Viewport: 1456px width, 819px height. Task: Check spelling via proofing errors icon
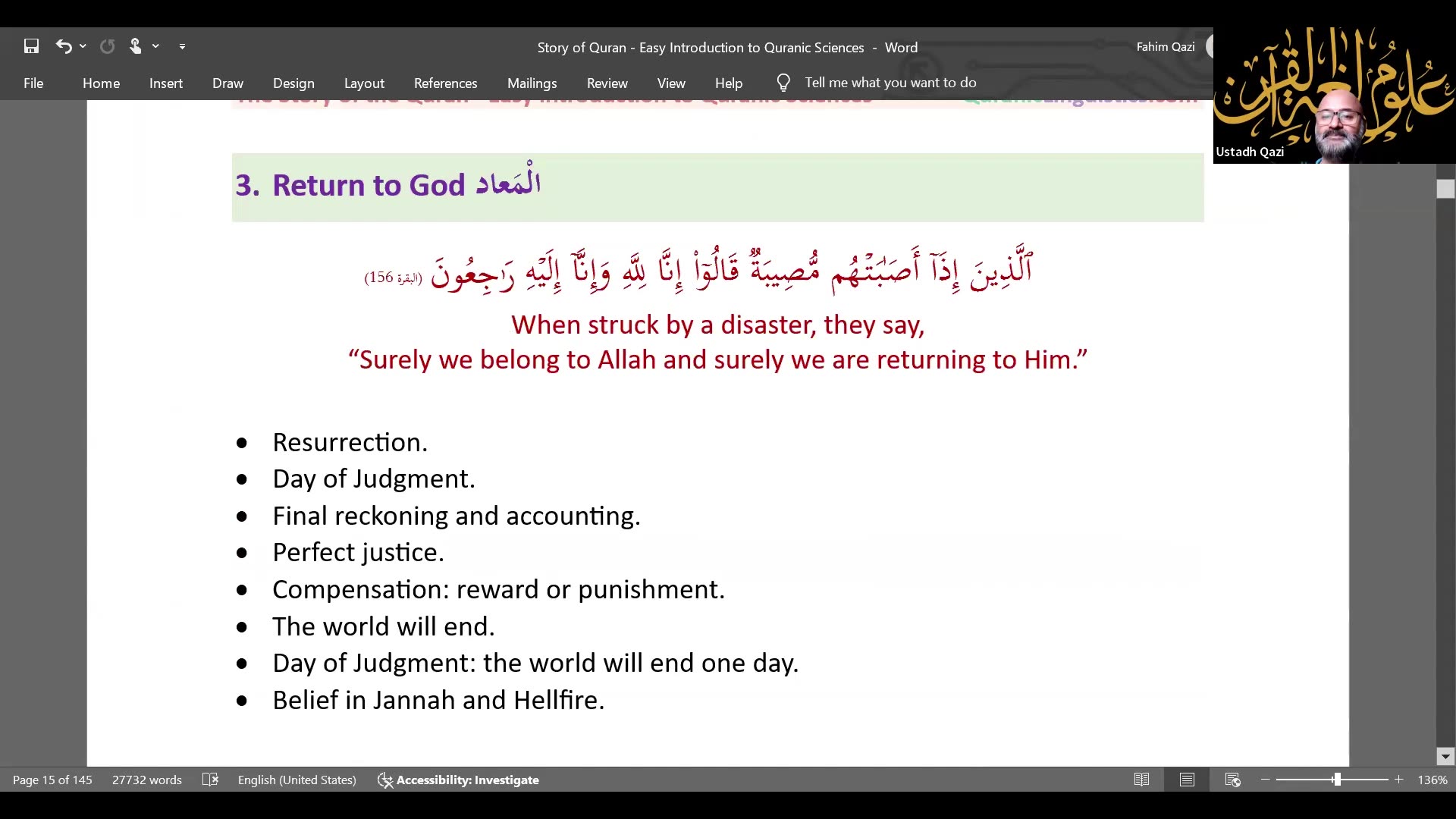pyautogui.click(x=211, y=779)
